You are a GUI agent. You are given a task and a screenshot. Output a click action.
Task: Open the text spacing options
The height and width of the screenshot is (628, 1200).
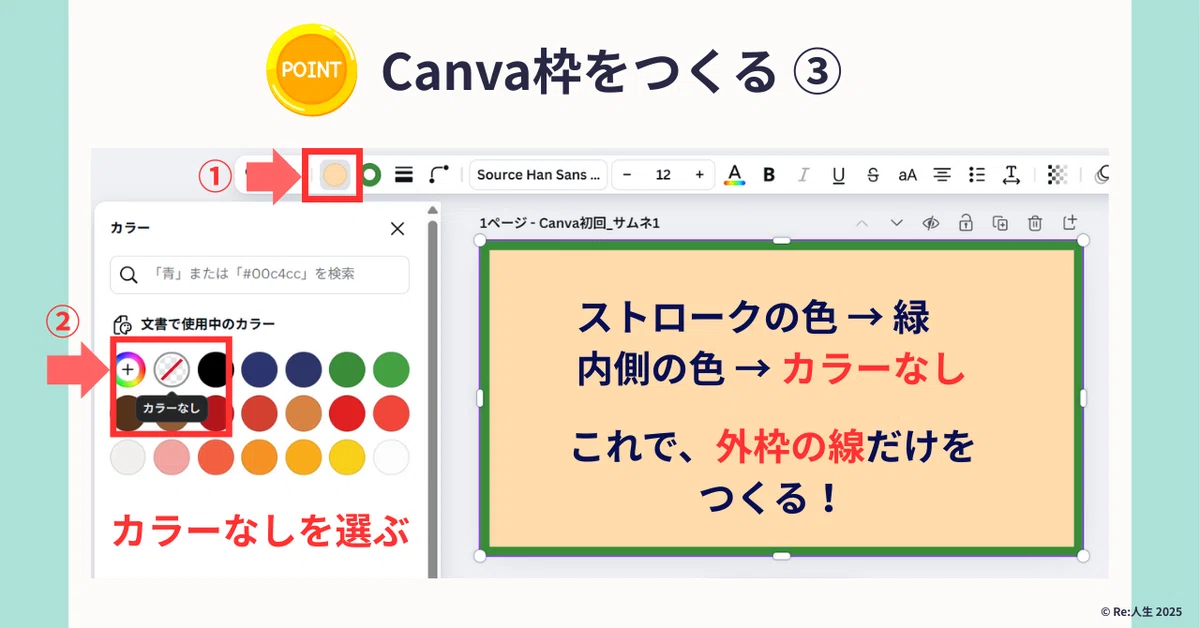[1011, 175]
